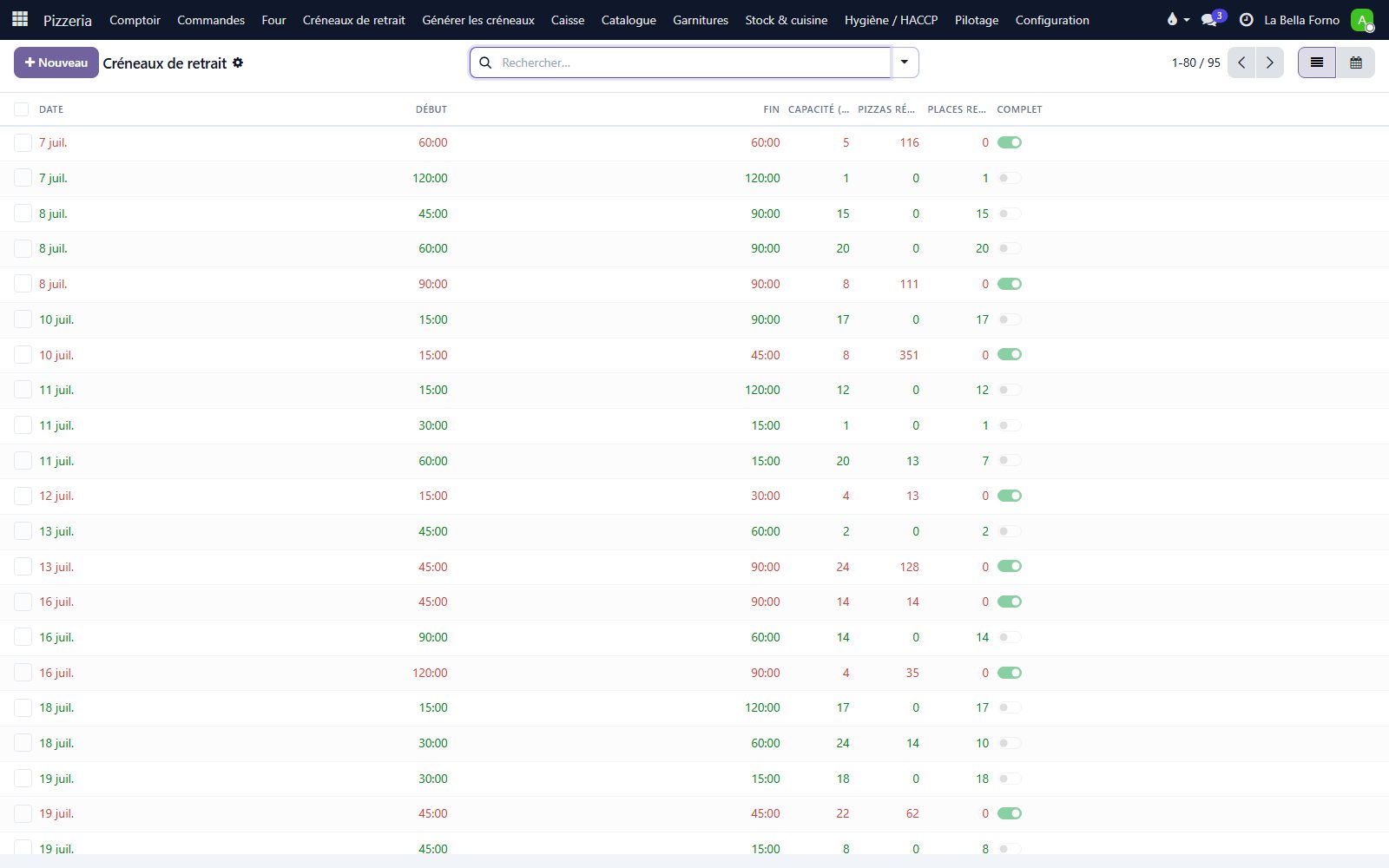Viewport: 1389px width, 868px height.
Task: Toggle Complet switch on the 10 juil. 351 pizzas row
Action: click(1010, 354)
